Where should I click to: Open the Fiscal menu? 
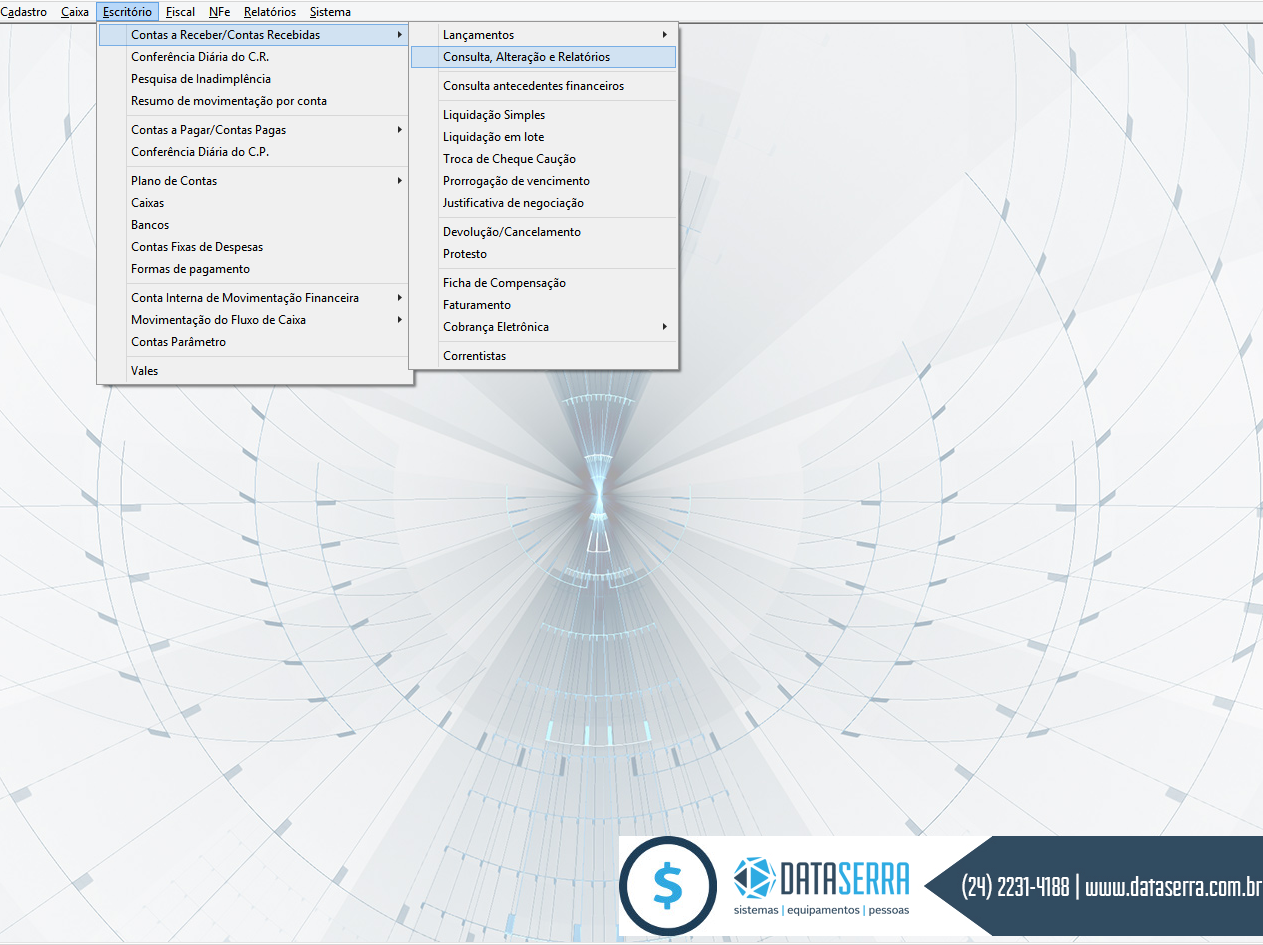pos(181,12)
